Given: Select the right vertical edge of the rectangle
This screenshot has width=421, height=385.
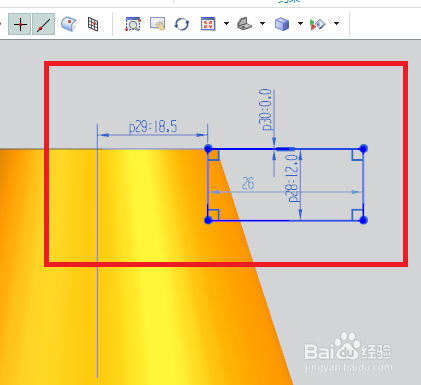Looking at the screenshot, I should [x=364, y=184].
